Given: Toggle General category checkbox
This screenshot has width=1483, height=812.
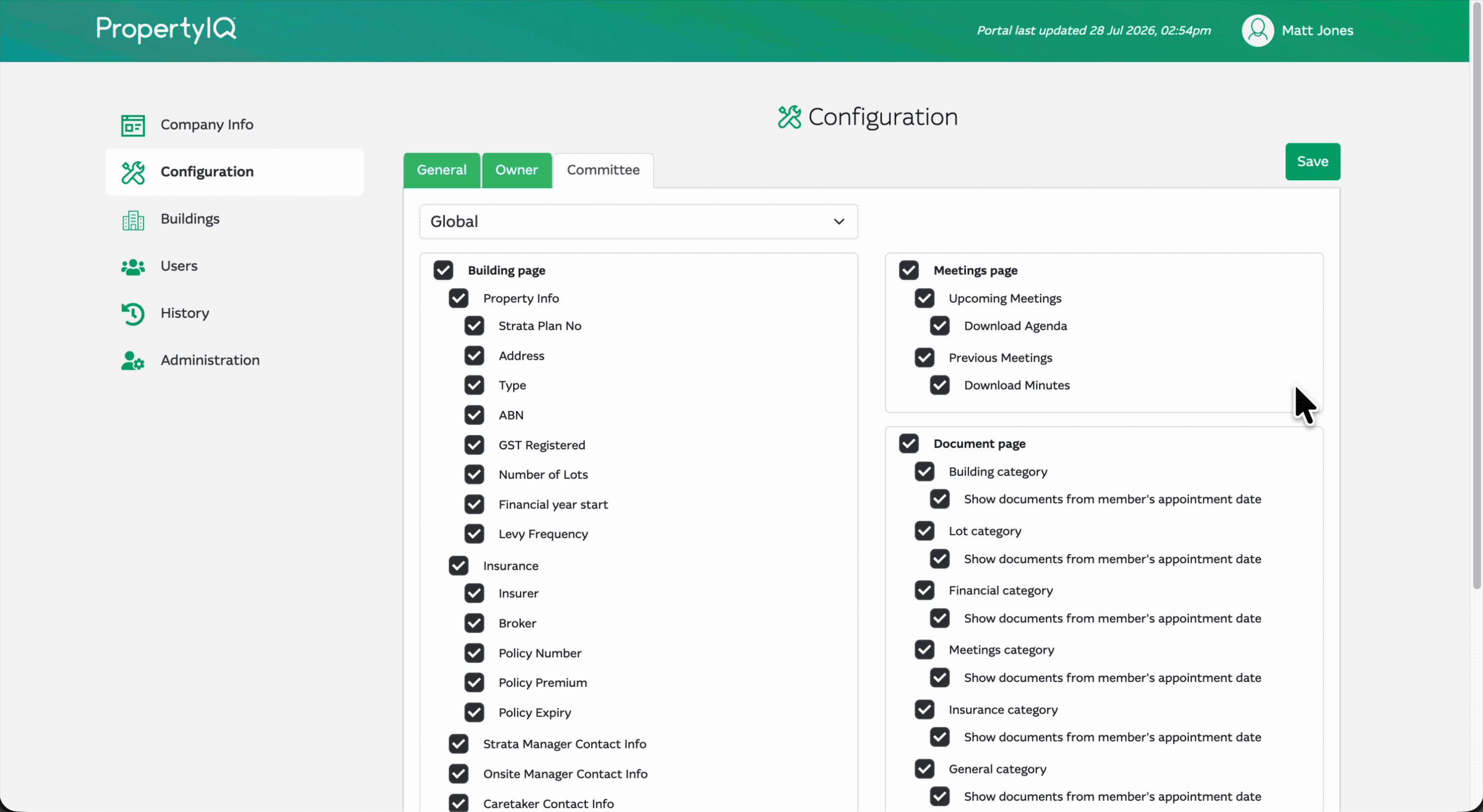Looking at the screenshot, I should (x=925, y=769).
